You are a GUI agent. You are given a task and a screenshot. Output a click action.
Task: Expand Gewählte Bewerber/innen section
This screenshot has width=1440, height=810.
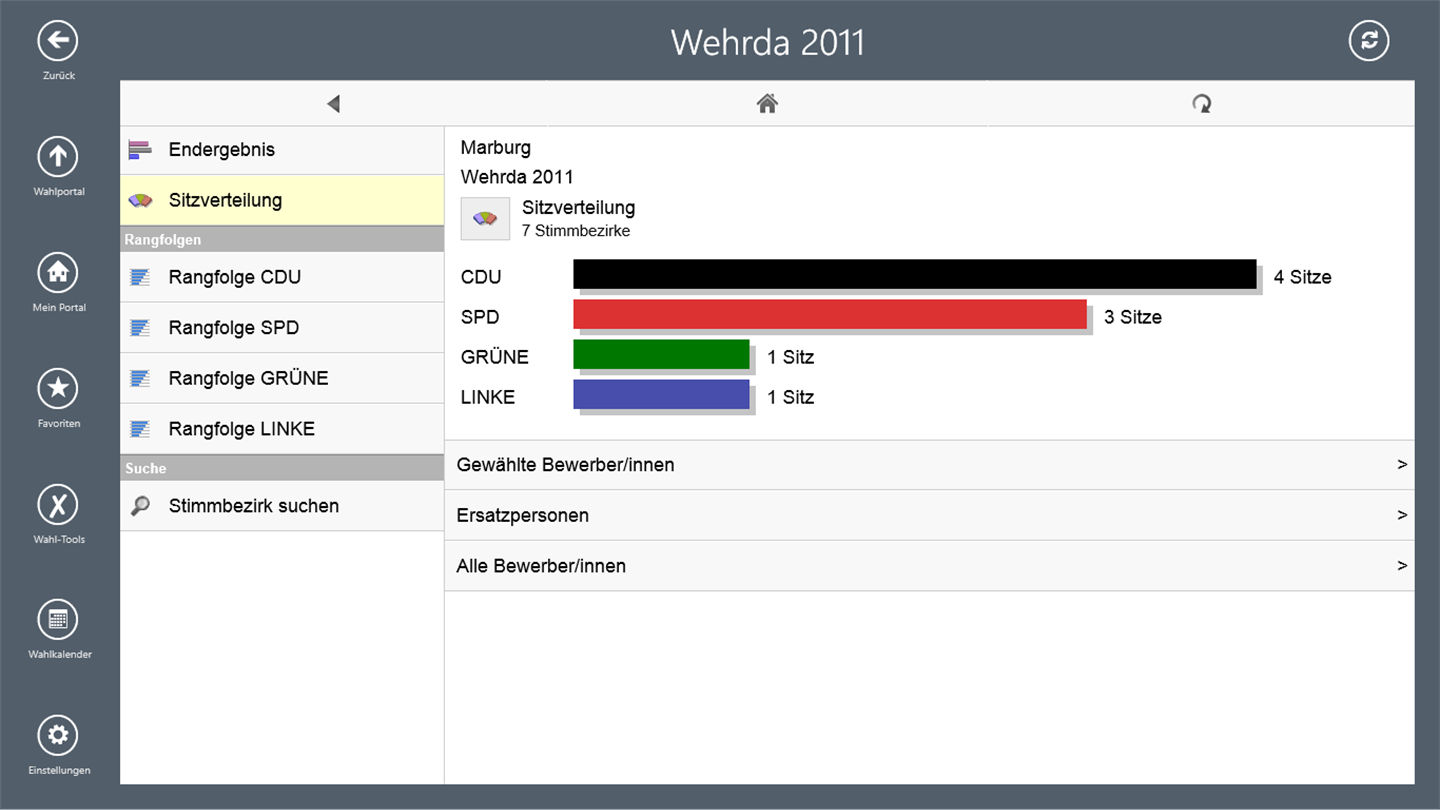click(929, 465)
